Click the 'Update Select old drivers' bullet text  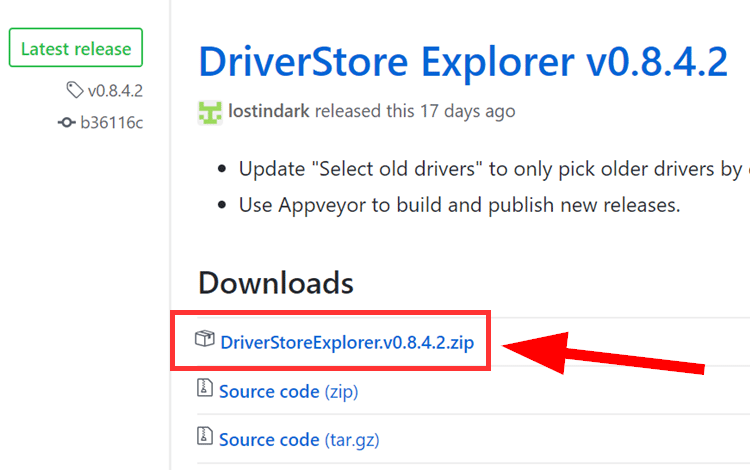(494, 169)
